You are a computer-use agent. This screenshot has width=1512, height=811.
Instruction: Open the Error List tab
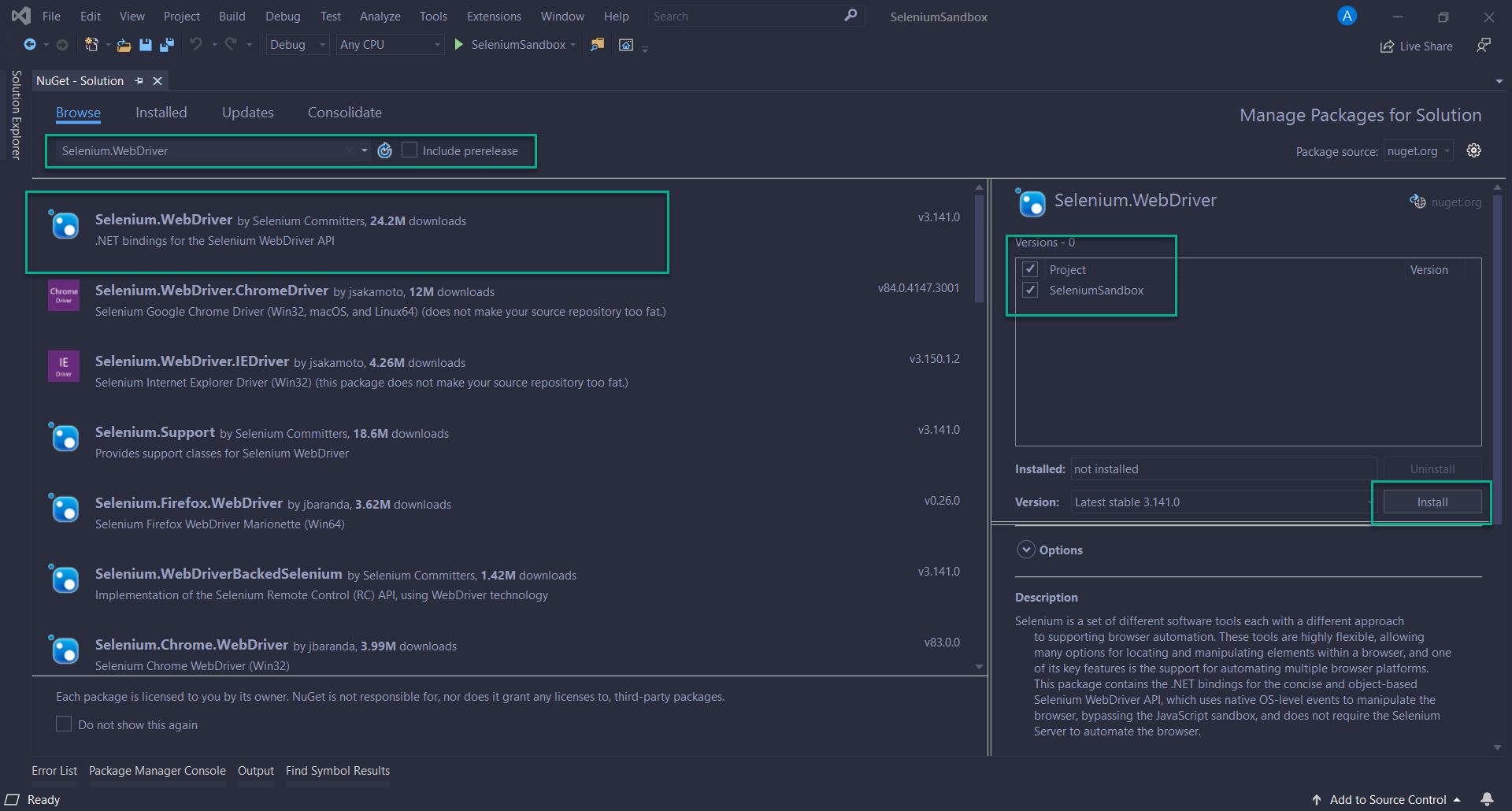54,771
